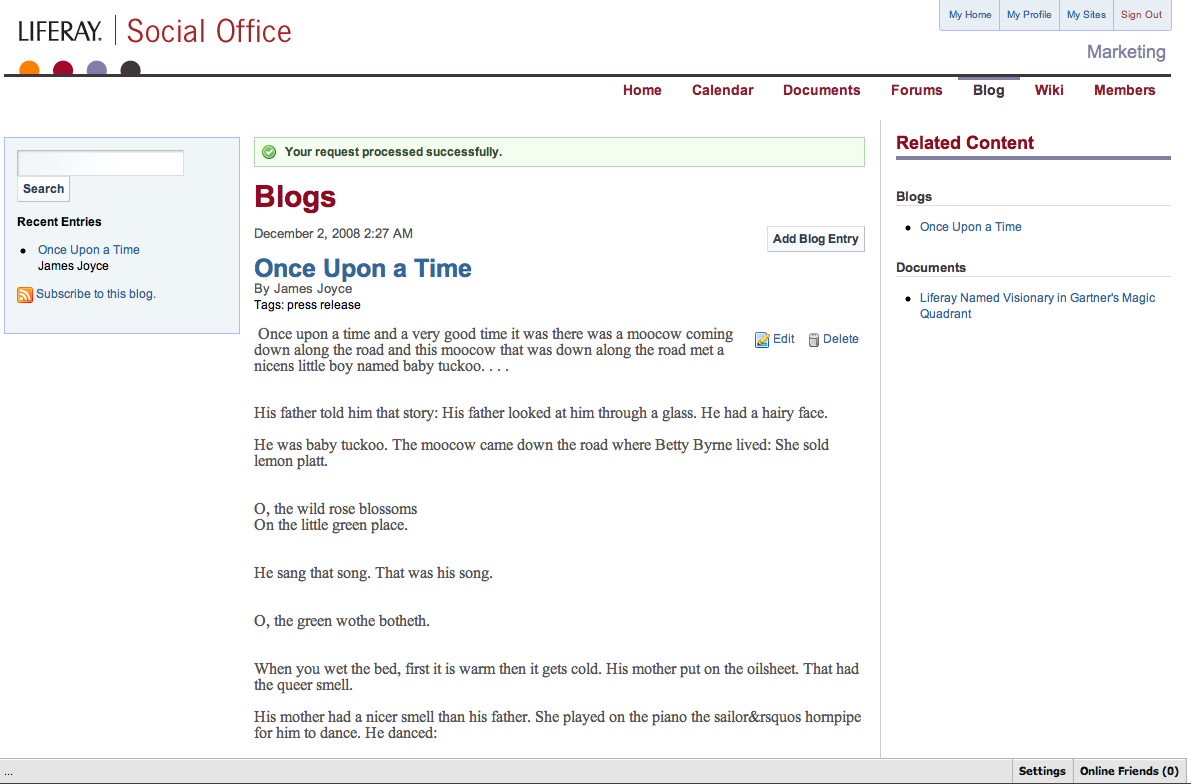The height and width of the screenshot is (784, 1191).
Task: Click the line 'O, the green wothe botheth.'
Action: pyautogui.click(x=342, y=621)
